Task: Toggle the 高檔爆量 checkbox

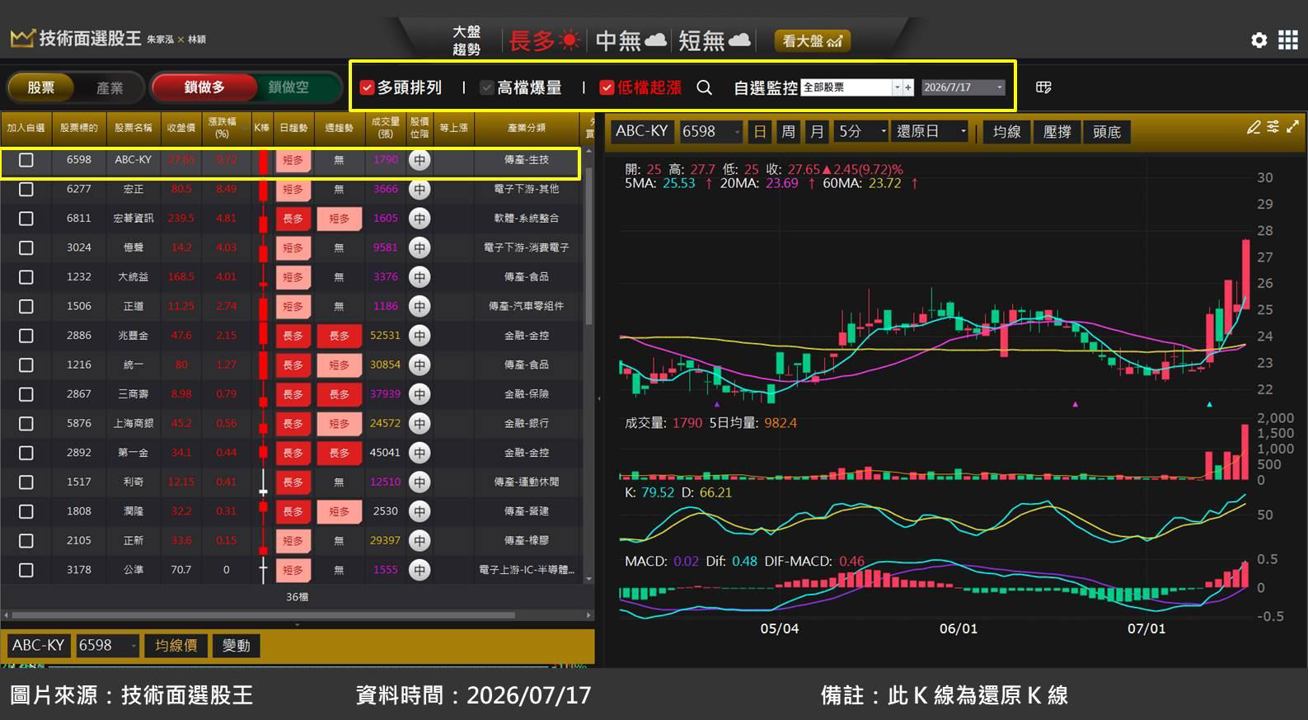Action: click(487, 88)
